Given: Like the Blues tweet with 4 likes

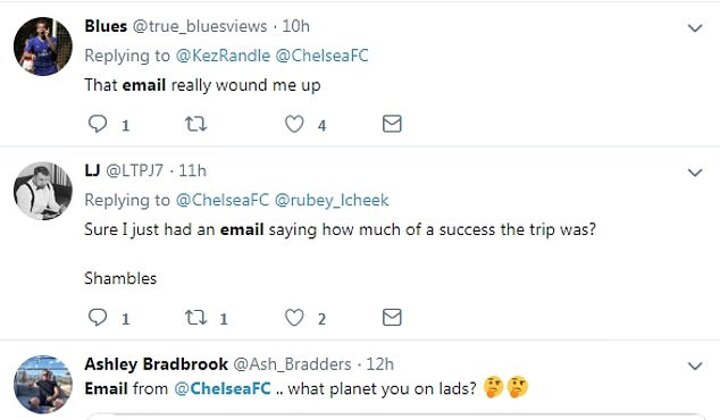Looking at the screenshot, I should click(x=294, y=125).
